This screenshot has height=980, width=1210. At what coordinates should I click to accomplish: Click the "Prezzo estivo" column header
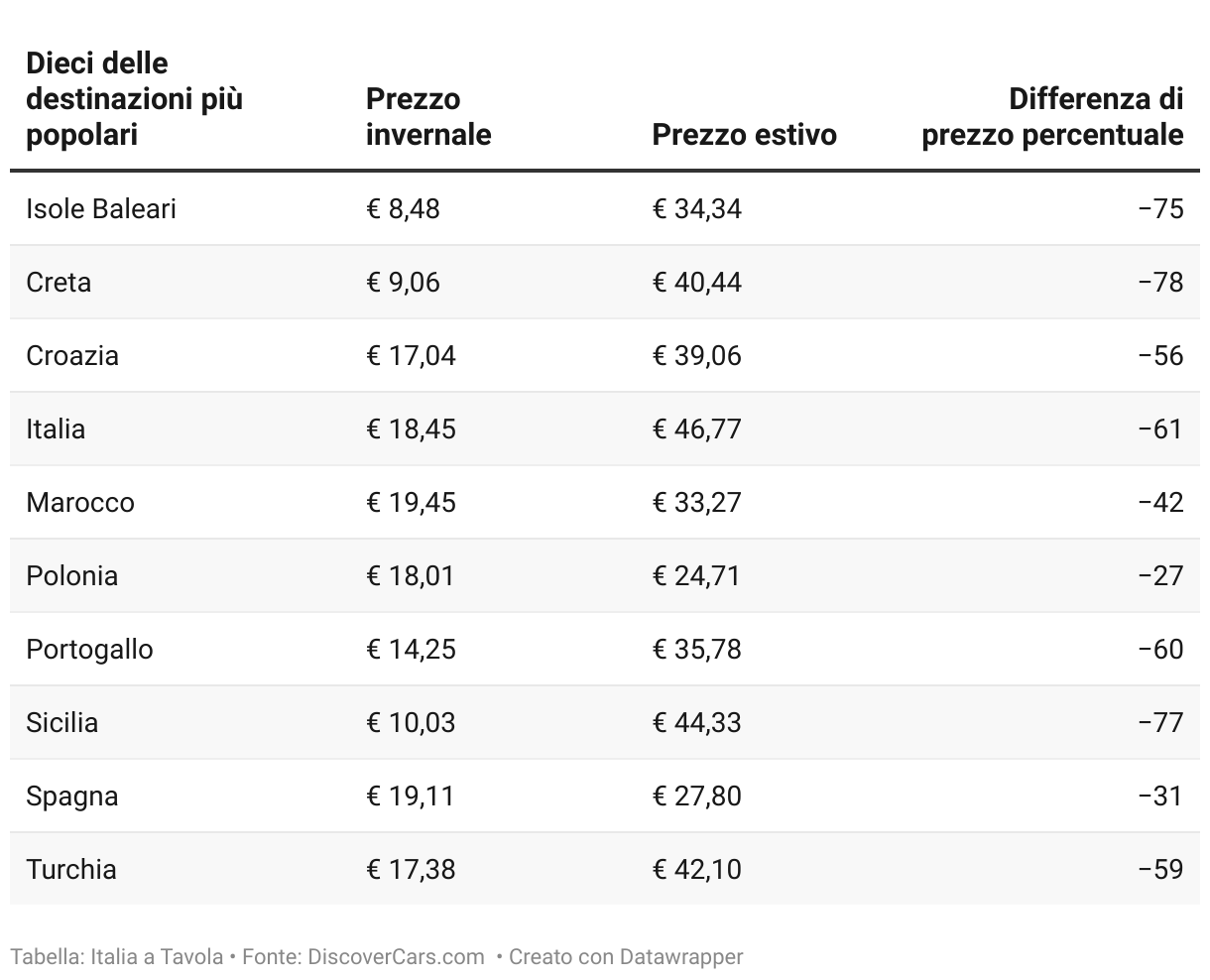(x=744, y=135)
